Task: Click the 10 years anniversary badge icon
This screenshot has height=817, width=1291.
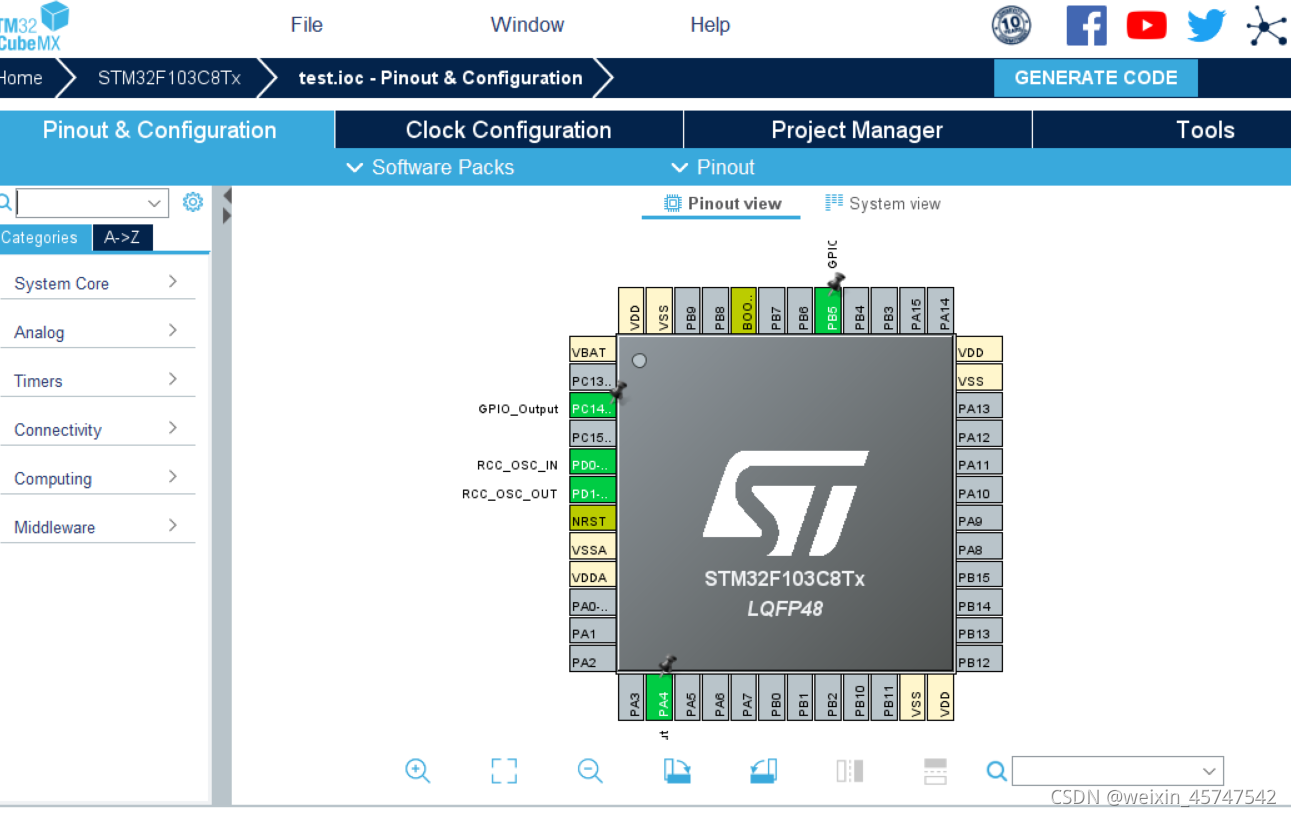Action: (x=1011, y=25)
